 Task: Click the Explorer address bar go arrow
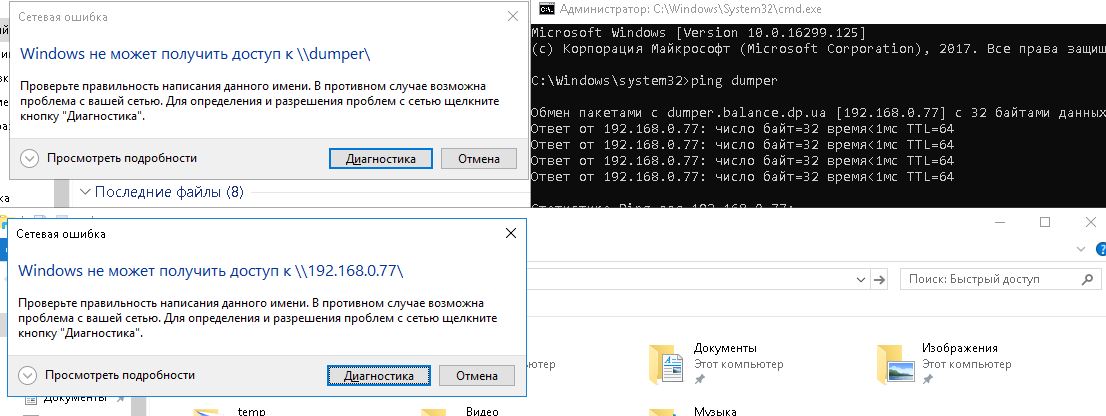point(879,280)
